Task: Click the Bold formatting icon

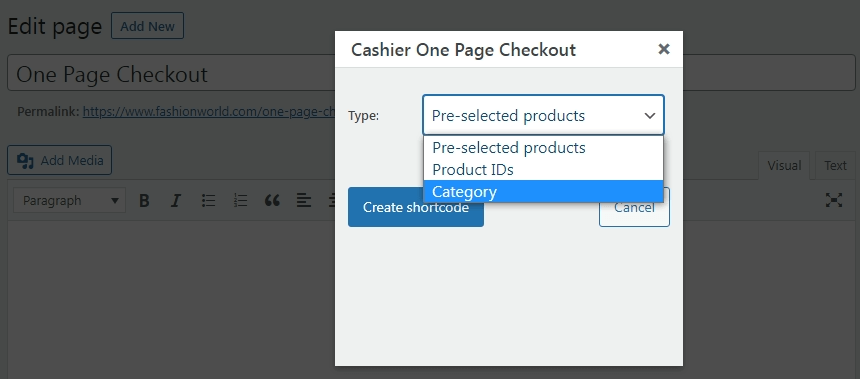Action: pos(144,201)
